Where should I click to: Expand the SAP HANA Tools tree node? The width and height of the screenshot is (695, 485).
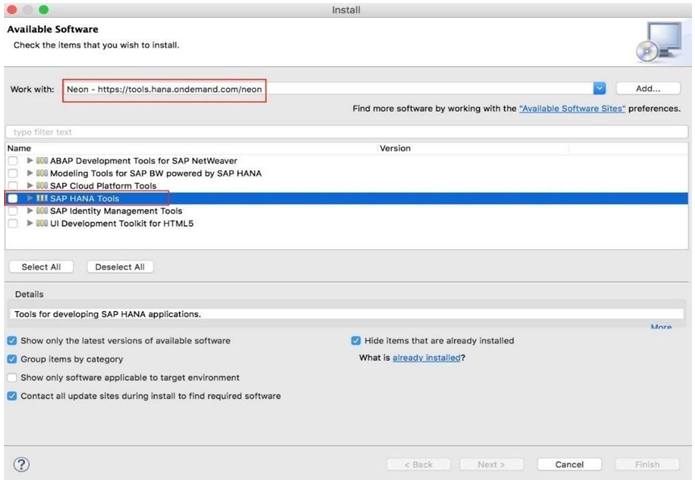(x=30, y=198)
